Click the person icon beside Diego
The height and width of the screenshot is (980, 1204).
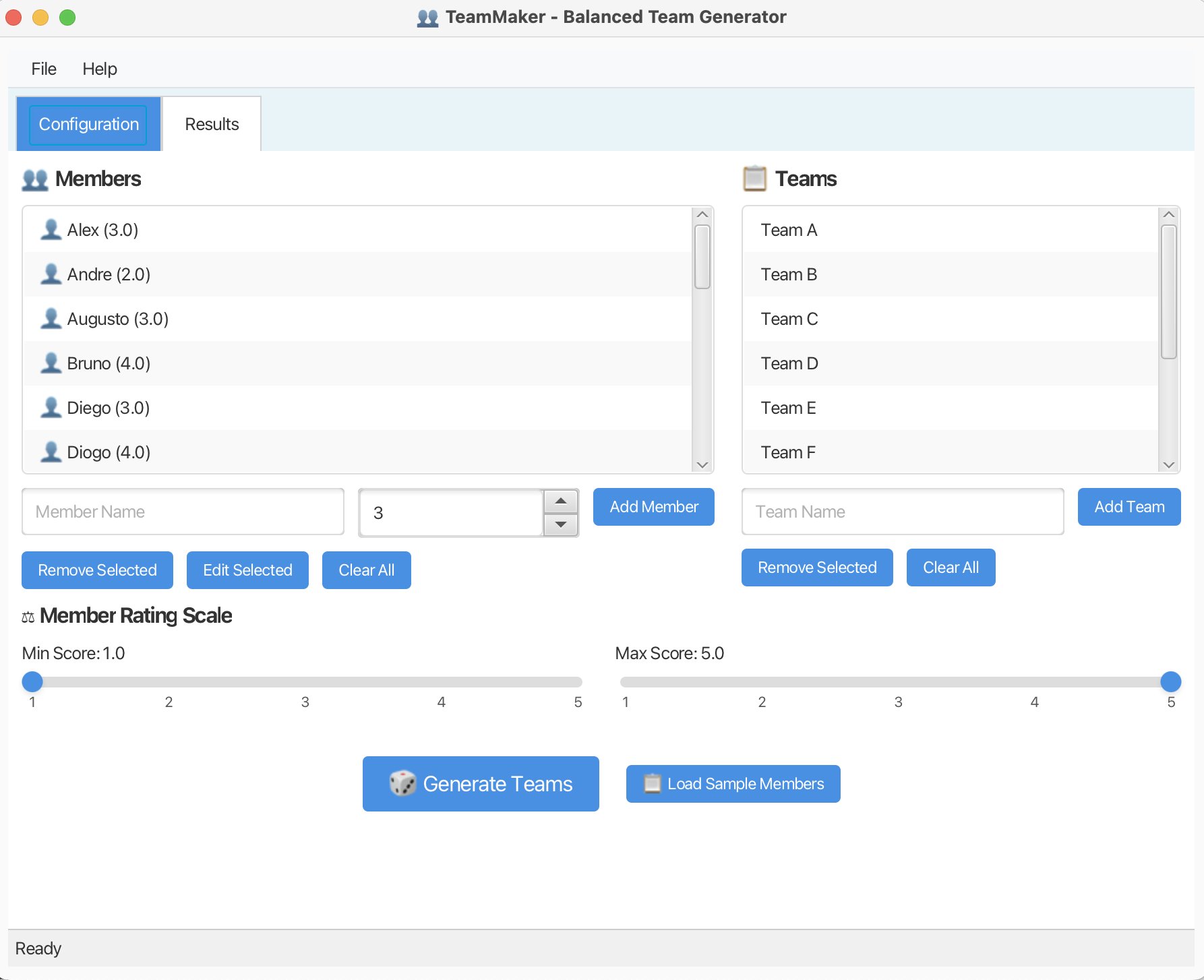(x=51, y=408)
